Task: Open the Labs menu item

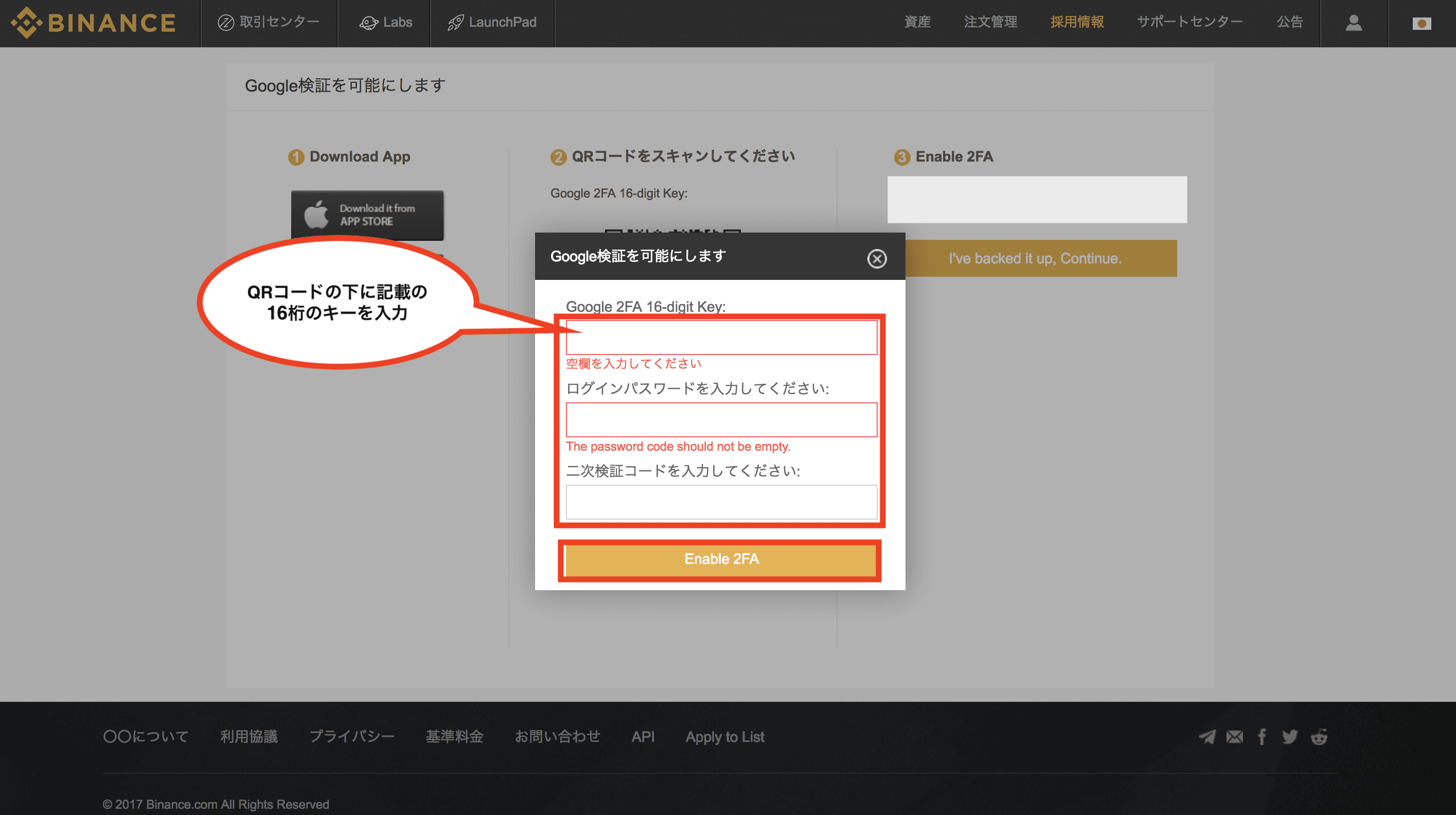Action: pyautogui.click(x=386, y=23)
